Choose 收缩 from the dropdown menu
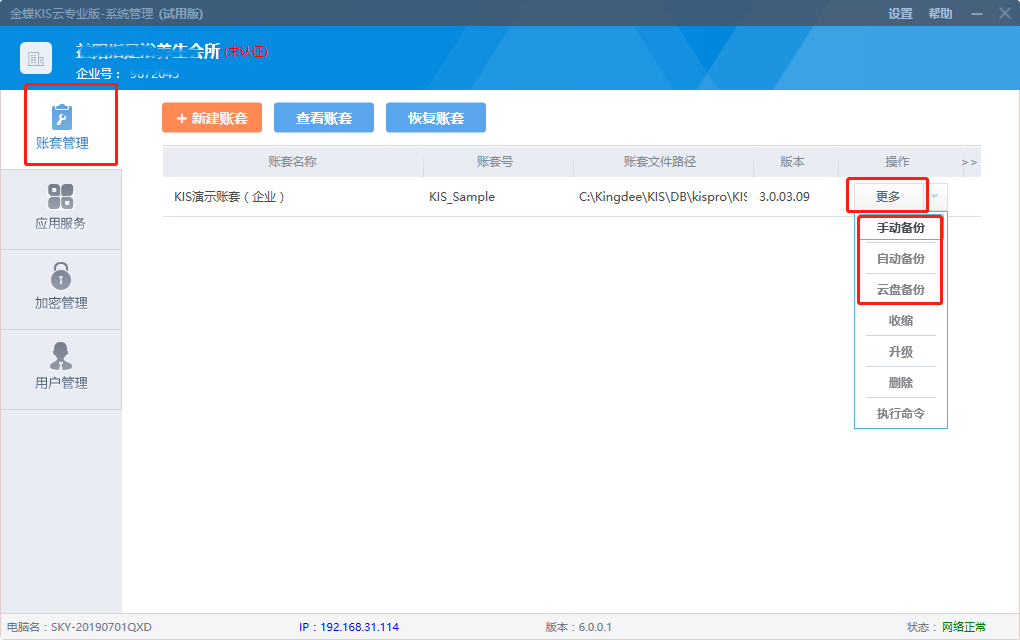1020x640 pixels. tap(900, 321)
